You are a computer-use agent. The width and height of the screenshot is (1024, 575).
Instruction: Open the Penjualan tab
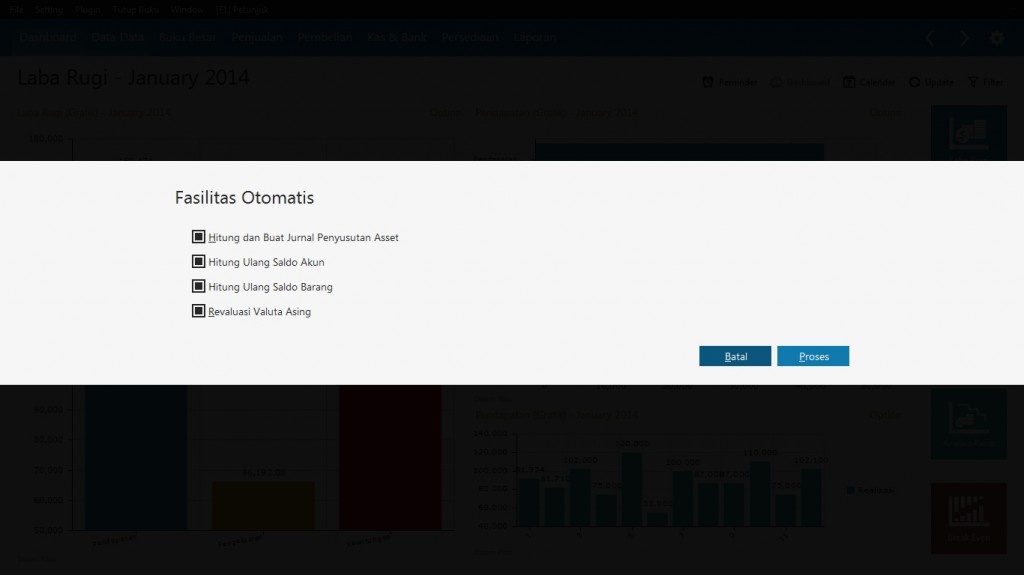[x=256, y=37]
